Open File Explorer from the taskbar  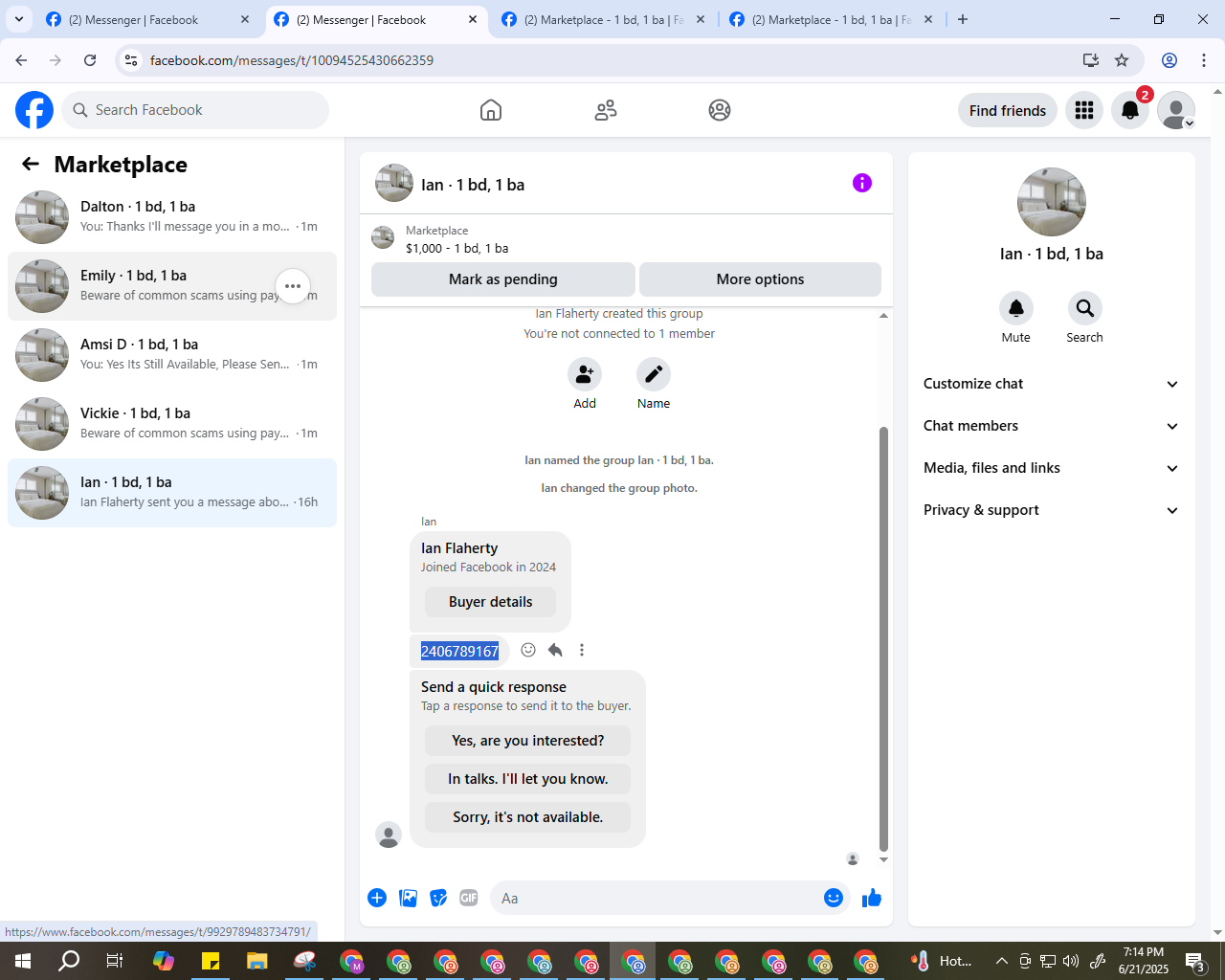pyautogui.click(x=257, y=961)
